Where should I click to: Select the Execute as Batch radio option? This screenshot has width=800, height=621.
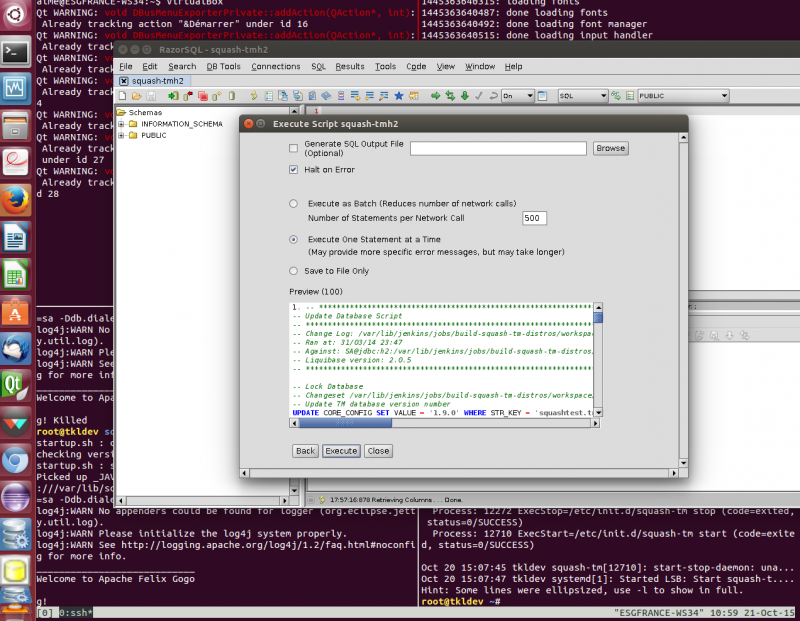[293, 204]
